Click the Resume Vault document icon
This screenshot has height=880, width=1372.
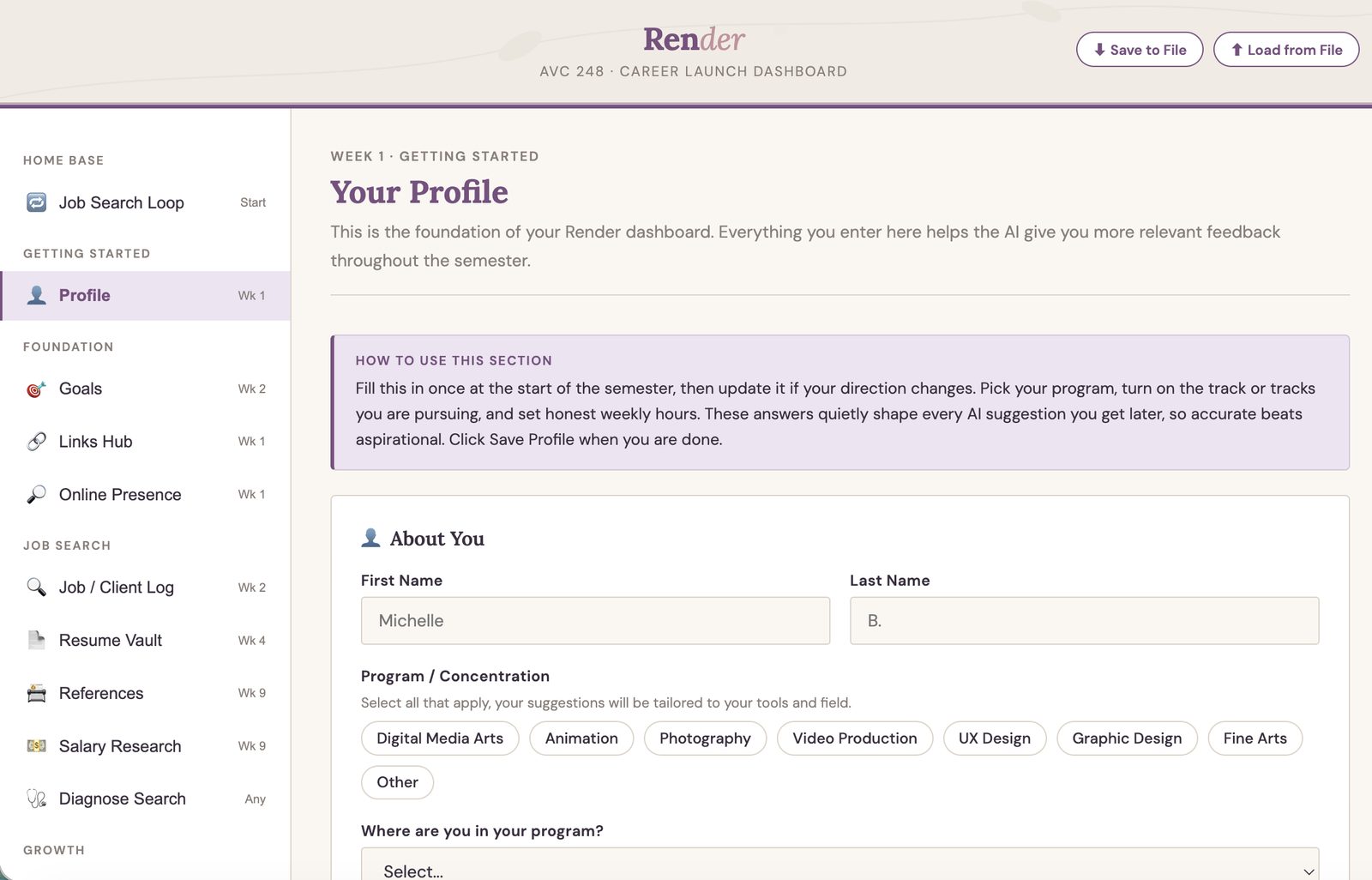pyautogui.click(x=36, y=641)
